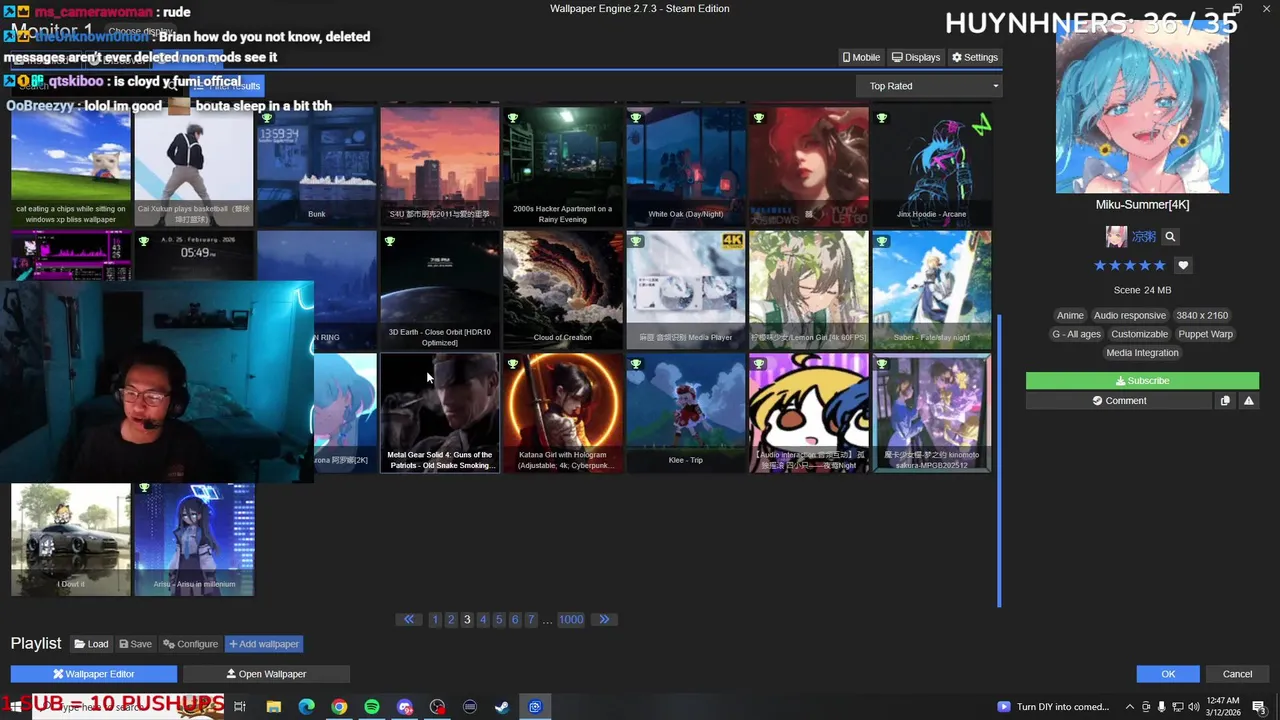Select the White Oak (Day/Night) wallpaper
The image size is (1280, 720).
(686, 166)
